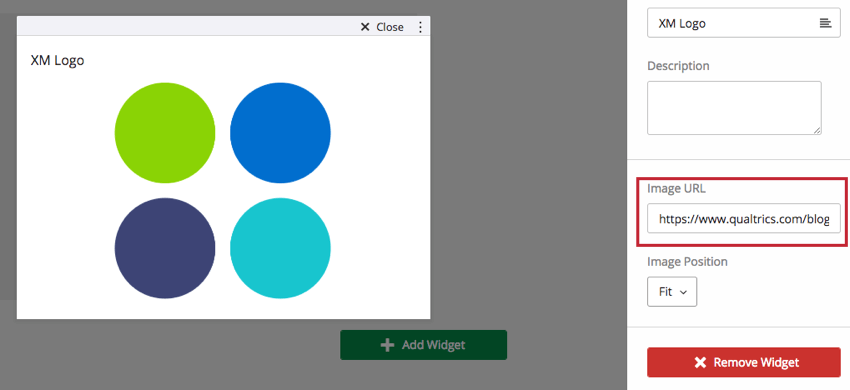Click the text alignment icon in title field

(825, 23)
